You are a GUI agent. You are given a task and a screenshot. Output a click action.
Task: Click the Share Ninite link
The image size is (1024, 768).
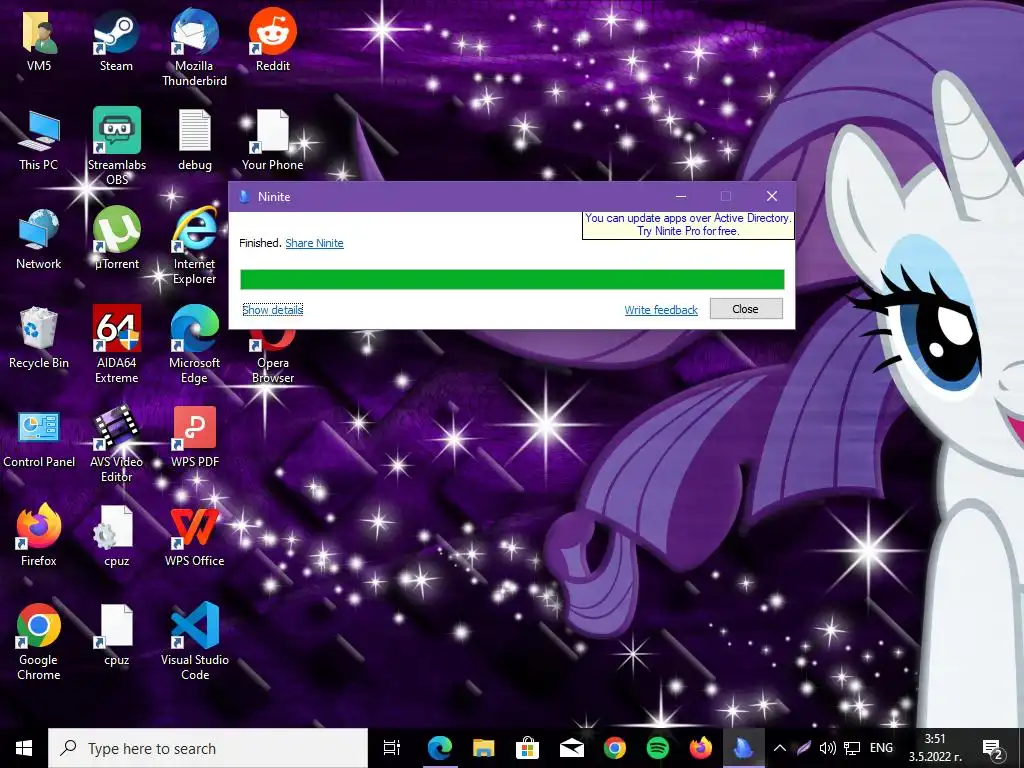pos(314,243)
